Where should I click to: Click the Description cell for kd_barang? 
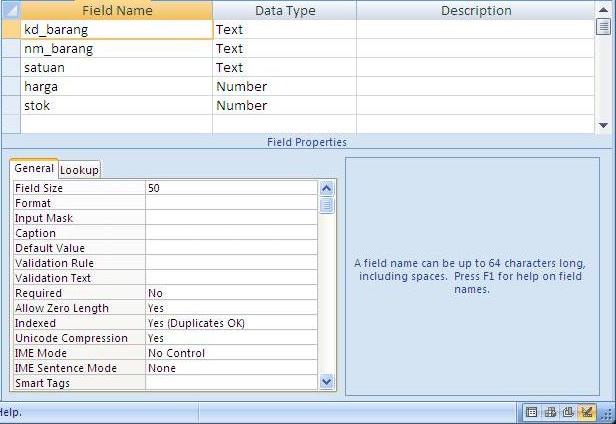pyautogui.click(x=476, y=29)
